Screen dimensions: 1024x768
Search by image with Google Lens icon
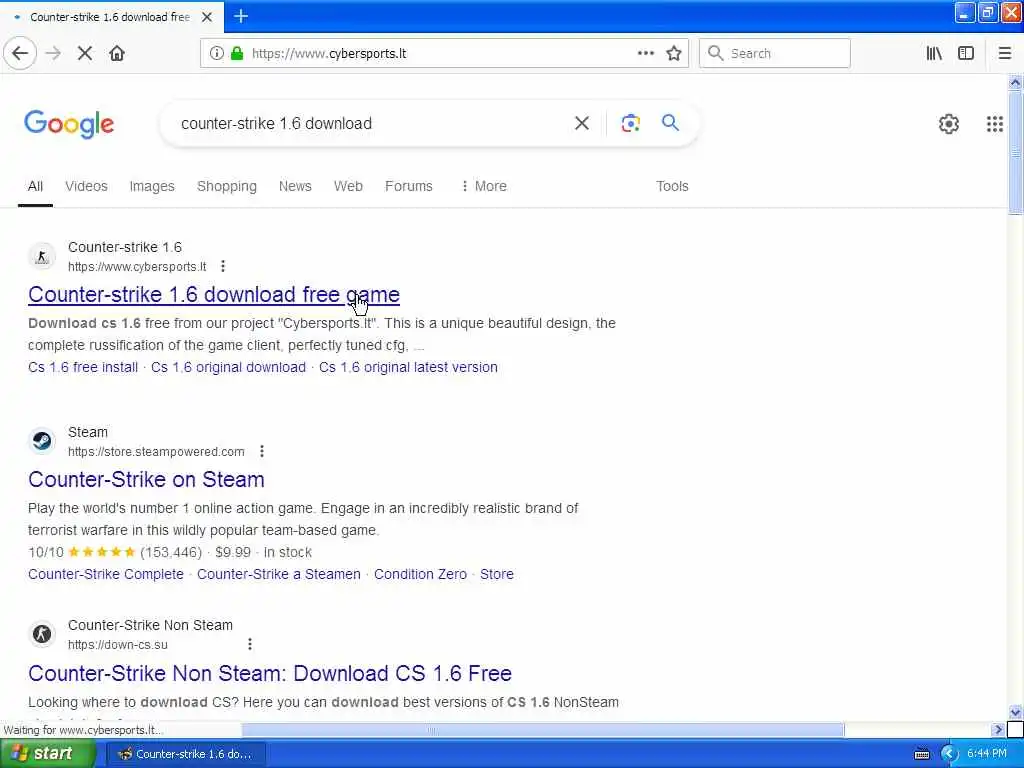point(630,123)
